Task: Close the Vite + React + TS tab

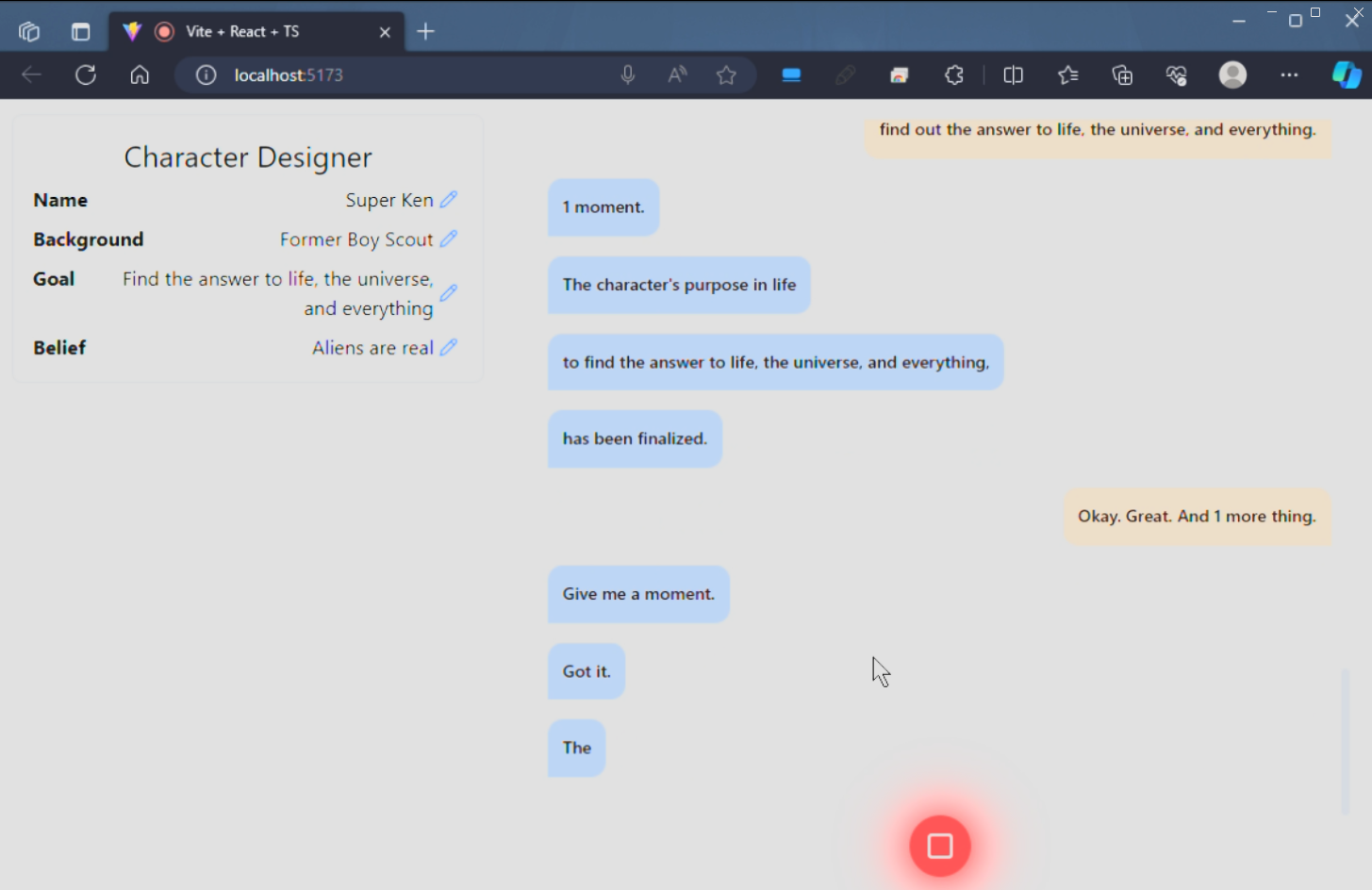Action: [385, 32]
